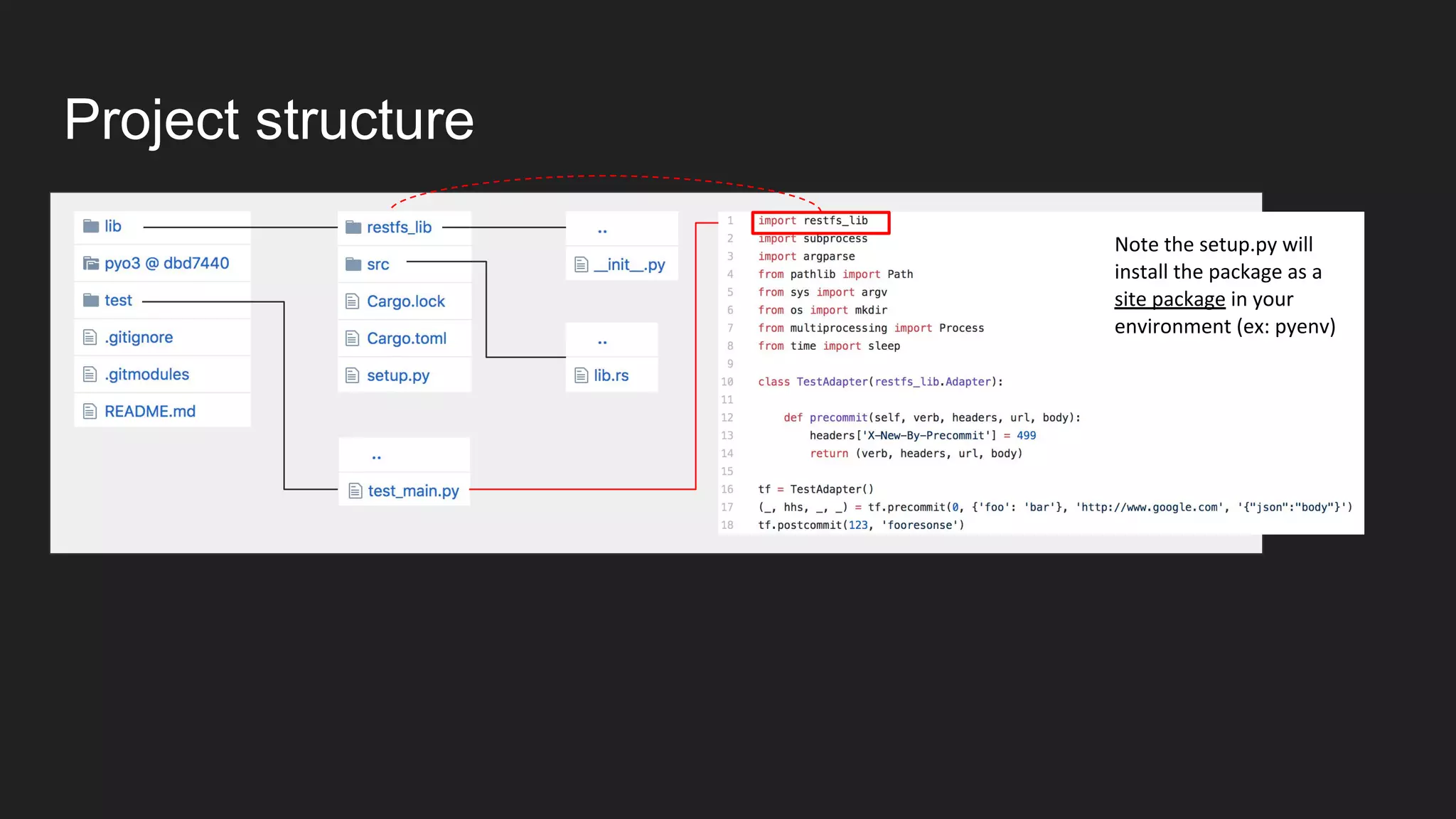This screenshot has height=819, width=1456.
Task: Click the lib.rs file icon
Action: point(582,375)
